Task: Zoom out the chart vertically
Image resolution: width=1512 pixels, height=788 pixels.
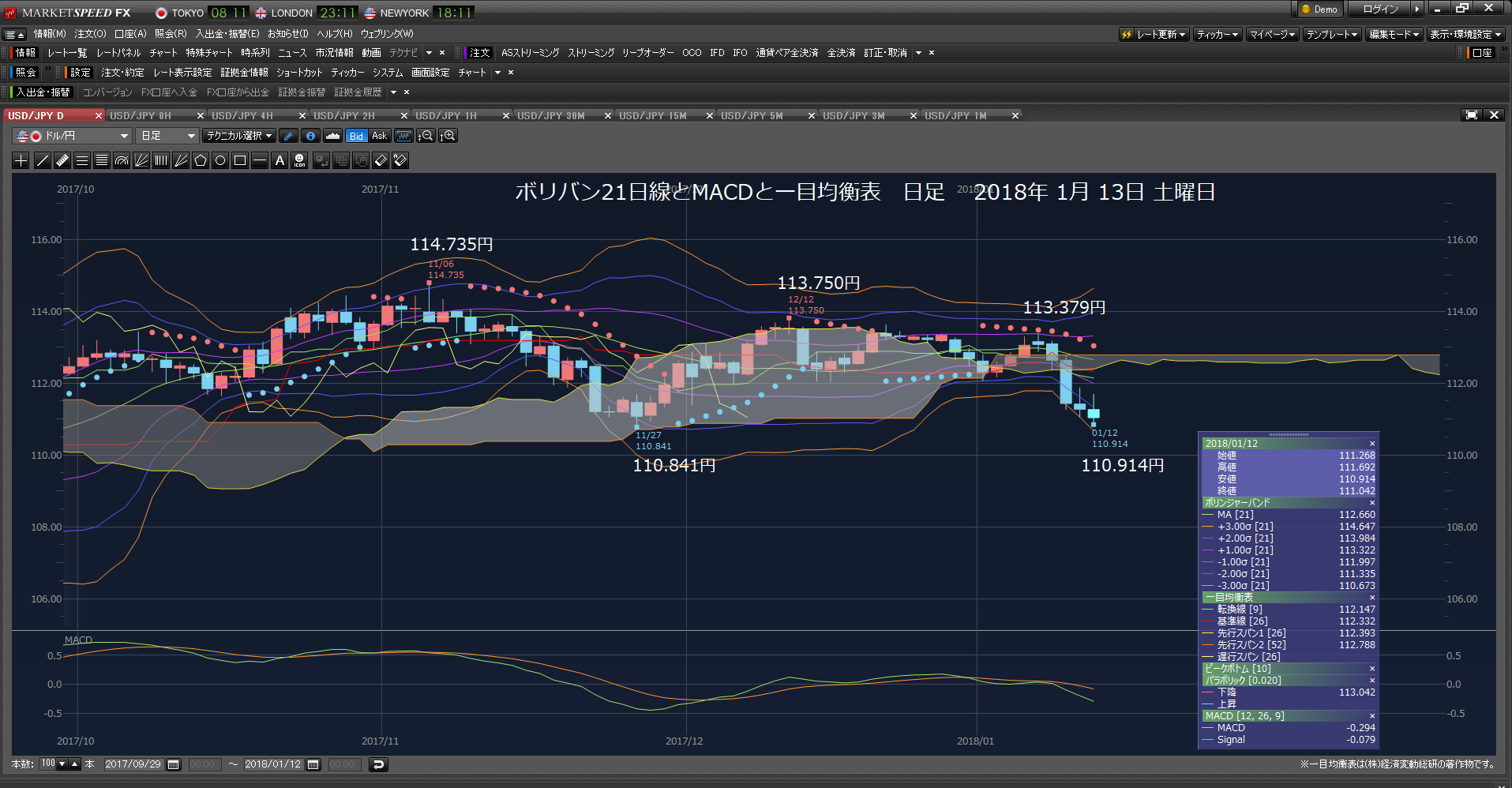Action: tap(426, 136)
